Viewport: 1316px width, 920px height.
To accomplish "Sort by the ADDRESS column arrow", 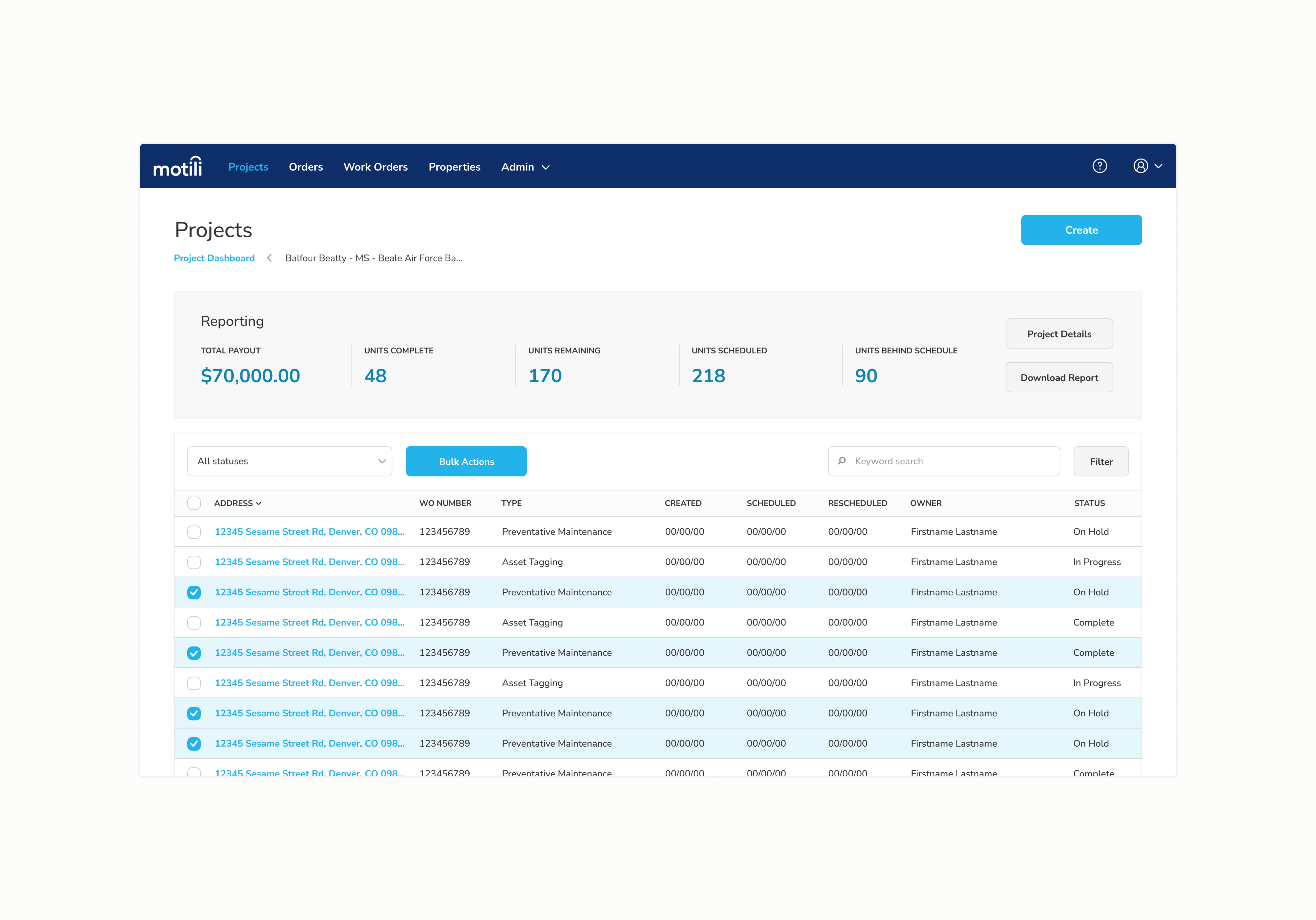I will [x=259, y=504].
